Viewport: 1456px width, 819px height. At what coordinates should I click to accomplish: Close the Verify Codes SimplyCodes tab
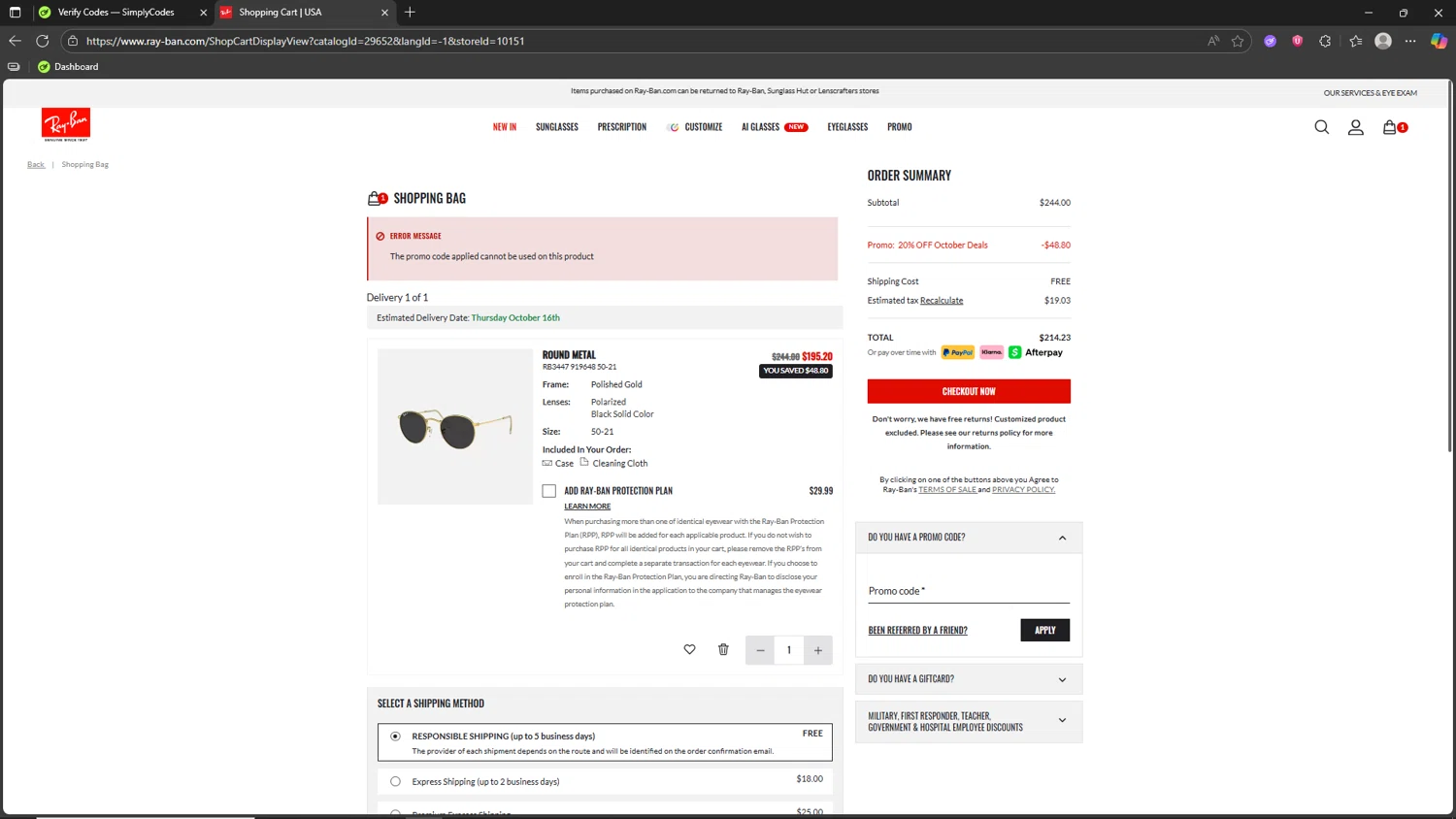click(x=203, y=13)
